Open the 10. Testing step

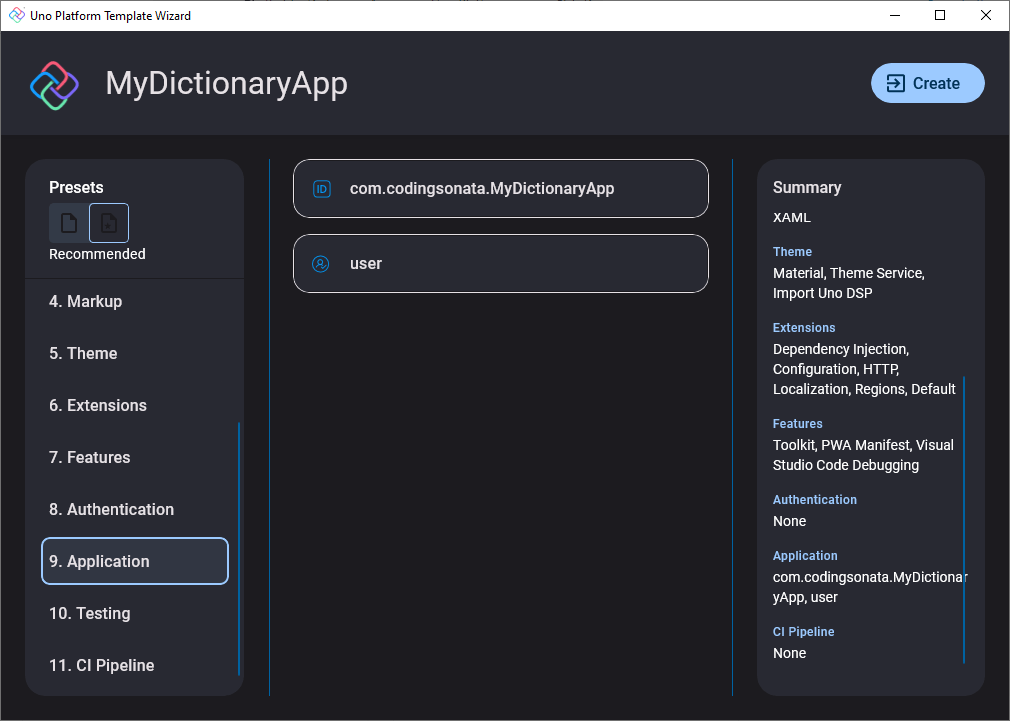(135, 613)
